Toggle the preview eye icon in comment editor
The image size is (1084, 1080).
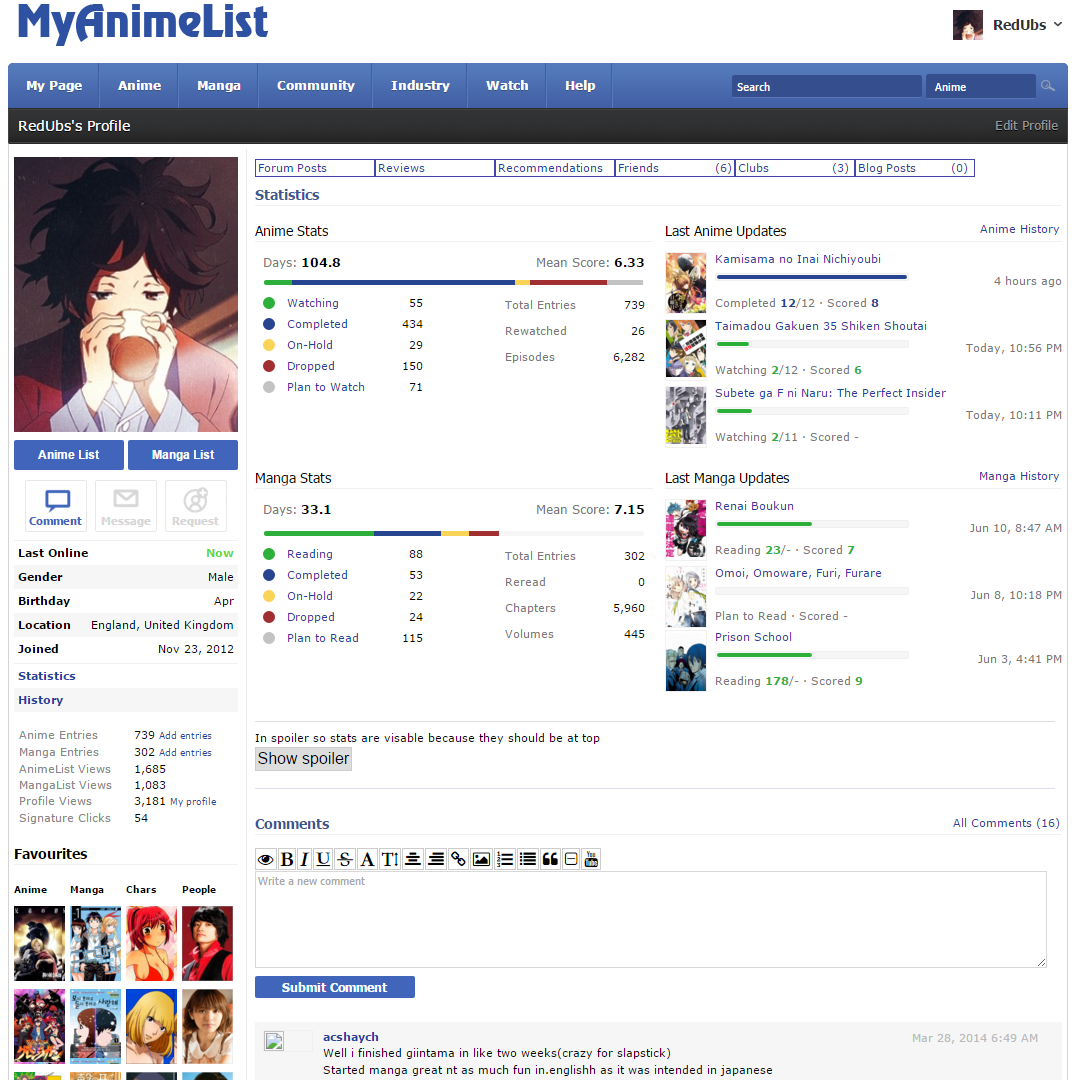(x=265, y=859)
